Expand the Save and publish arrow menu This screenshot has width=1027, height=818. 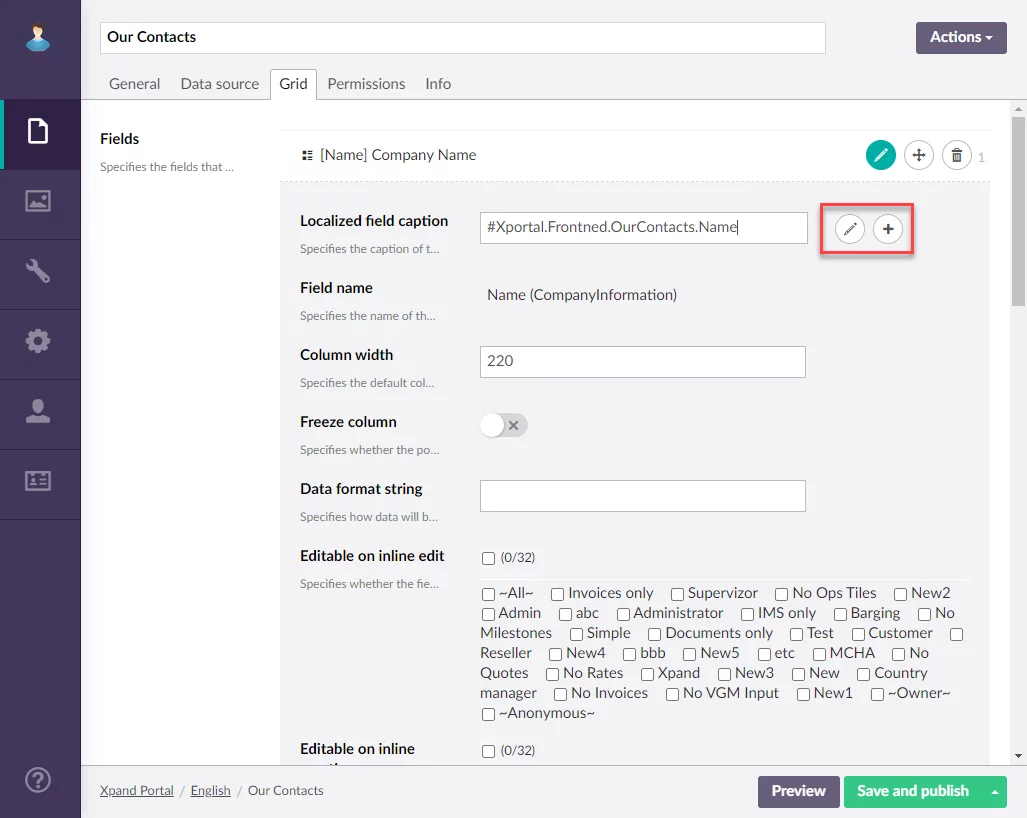[x=994, y=791]
